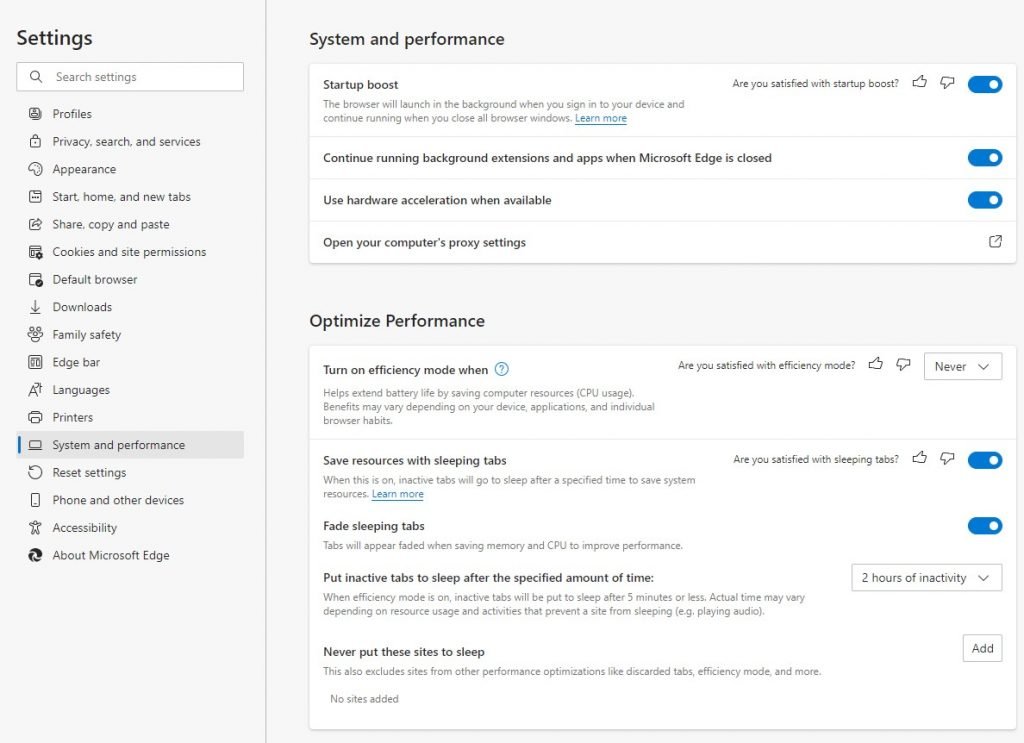Click Open your computer's proxy settings
Screen dimensions: 1024x743
tap(662, 242)
